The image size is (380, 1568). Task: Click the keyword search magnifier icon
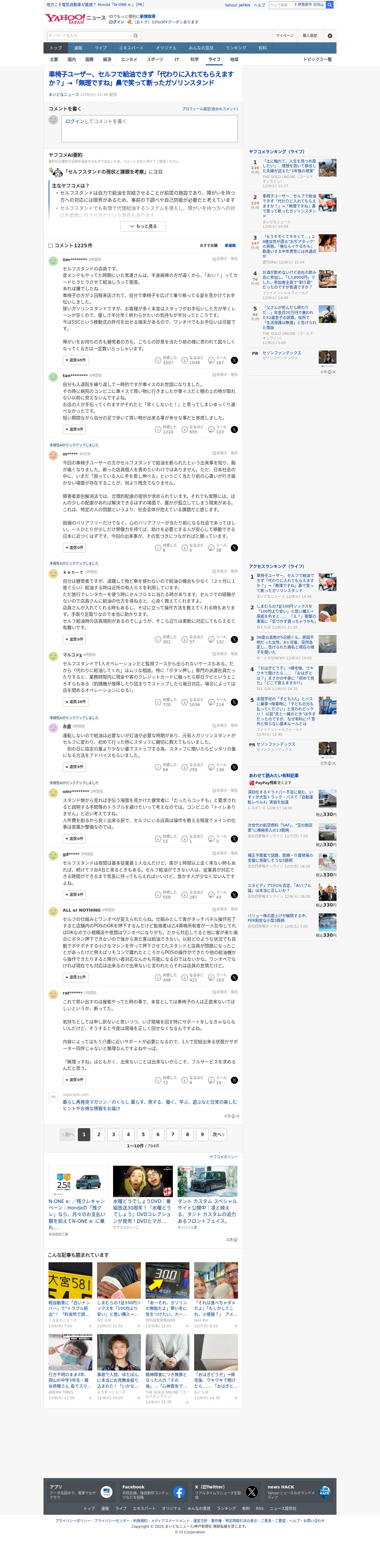tap(136, 36)
